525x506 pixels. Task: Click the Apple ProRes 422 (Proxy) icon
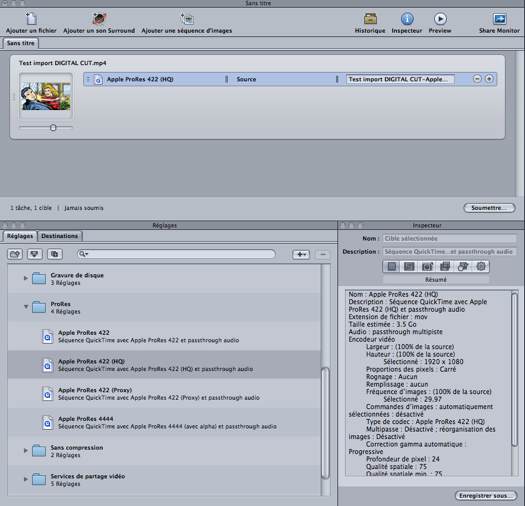pyautogui.click(x=48, y=394)
